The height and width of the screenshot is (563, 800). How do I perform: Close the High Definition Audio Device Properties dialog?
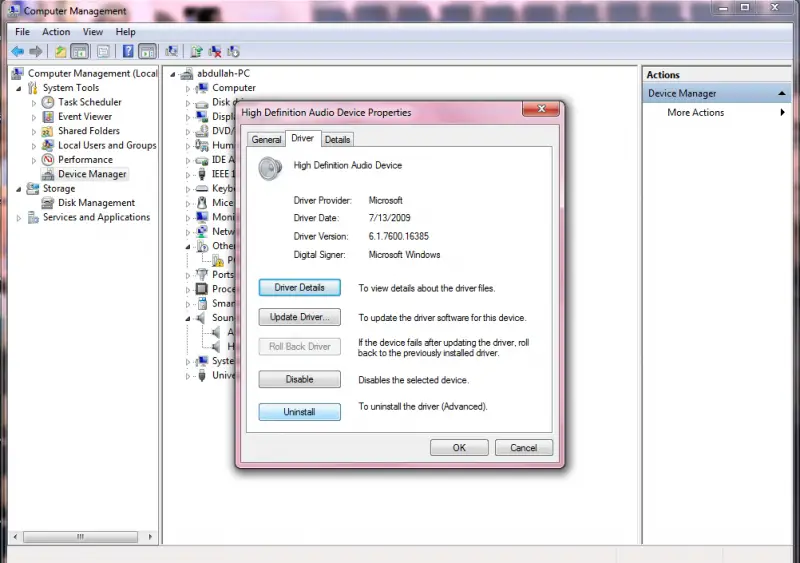541,109
